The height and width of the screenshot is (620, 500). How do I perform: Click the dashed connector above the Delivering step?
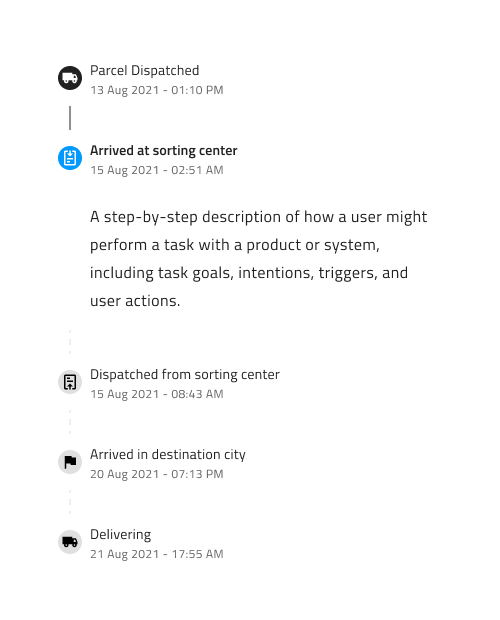point(70,502)
